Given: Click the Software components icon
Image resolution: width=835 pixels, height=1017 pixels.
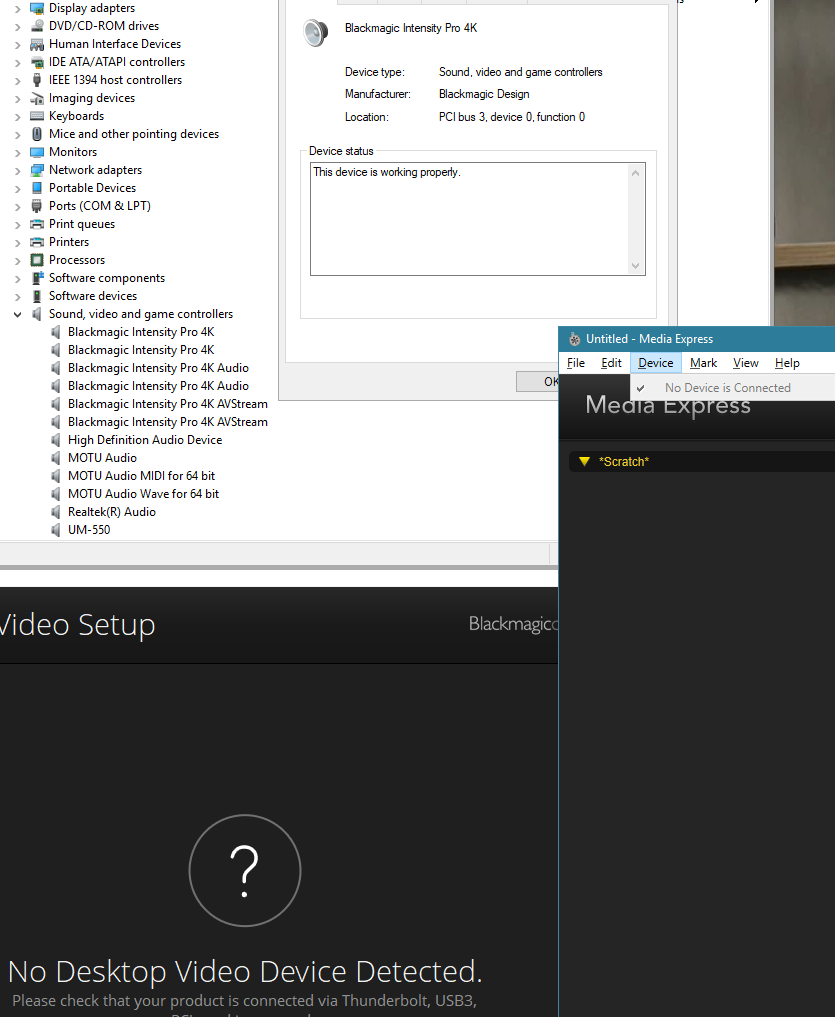Looking at the screenshot, I should 37,278.
